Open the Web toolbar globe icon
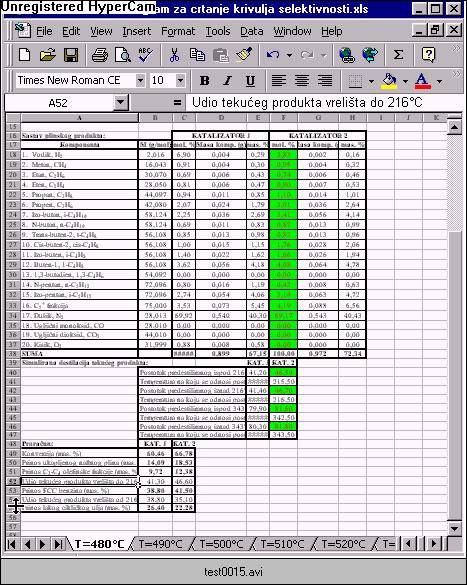 pos(370,55)
